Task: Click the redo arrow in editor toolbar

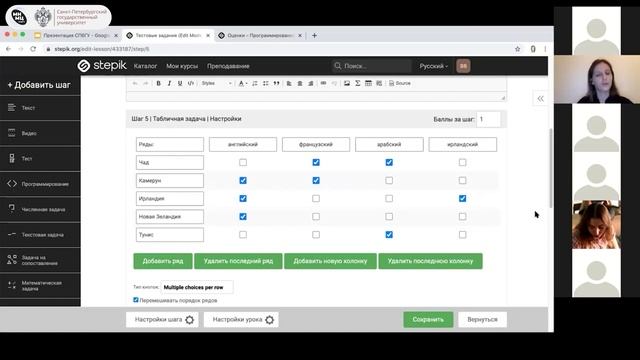Action: click(x=146, y=83)
